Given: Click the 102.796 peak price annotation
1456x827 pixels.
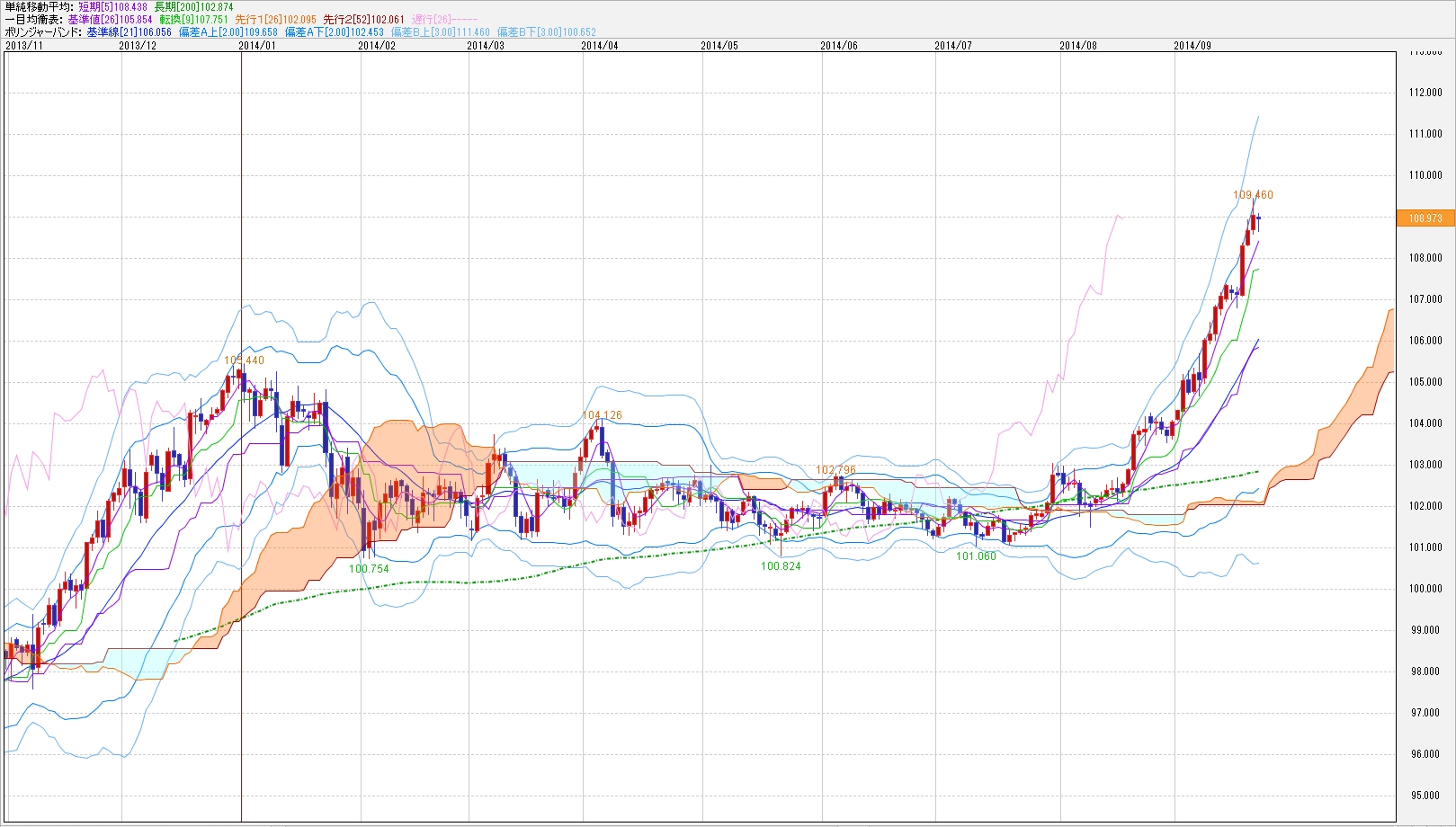Looking at the screenshot, I should 835,470.
